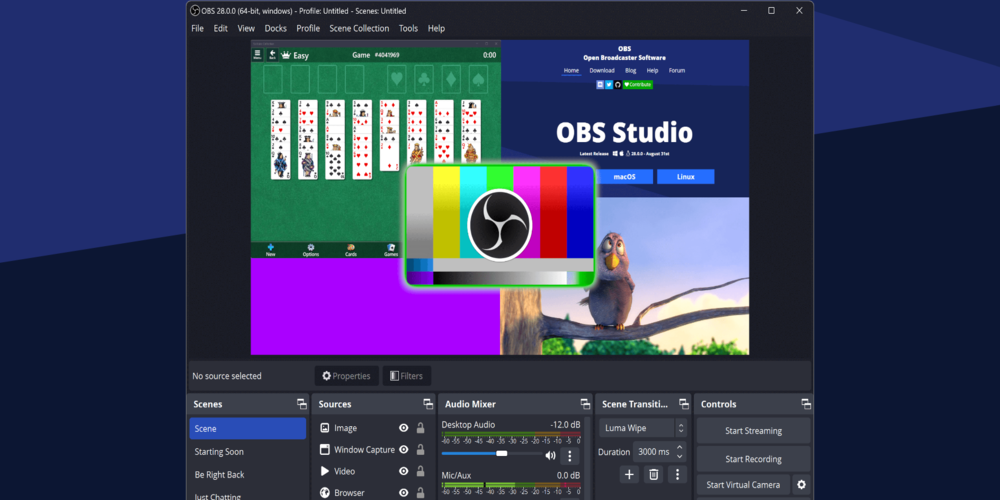Add a new transition with plus button
Image resolution: width=1000 pixels, height=500 pixels.
tap(629, 474)
